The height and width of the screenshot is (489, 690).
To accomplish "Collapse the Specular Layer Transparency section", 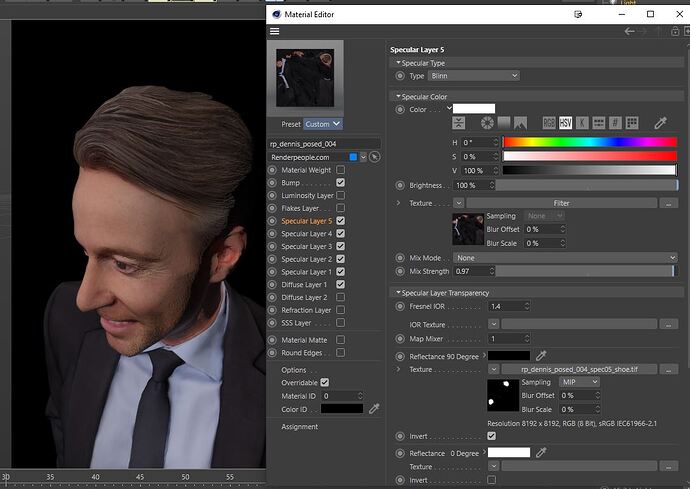I will point(398,293).
